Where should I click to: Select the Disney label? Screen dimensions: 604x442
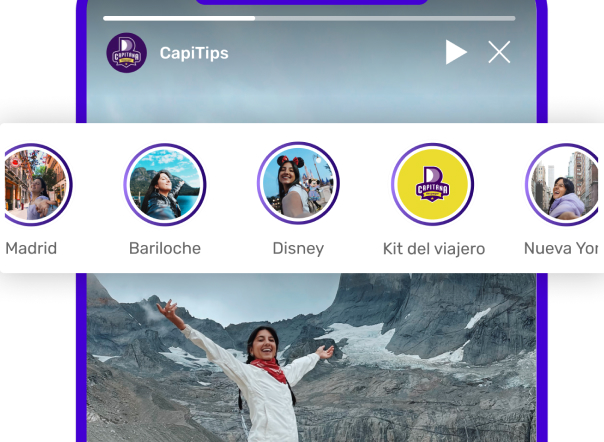pyautogui.click(x=298, y=249)
